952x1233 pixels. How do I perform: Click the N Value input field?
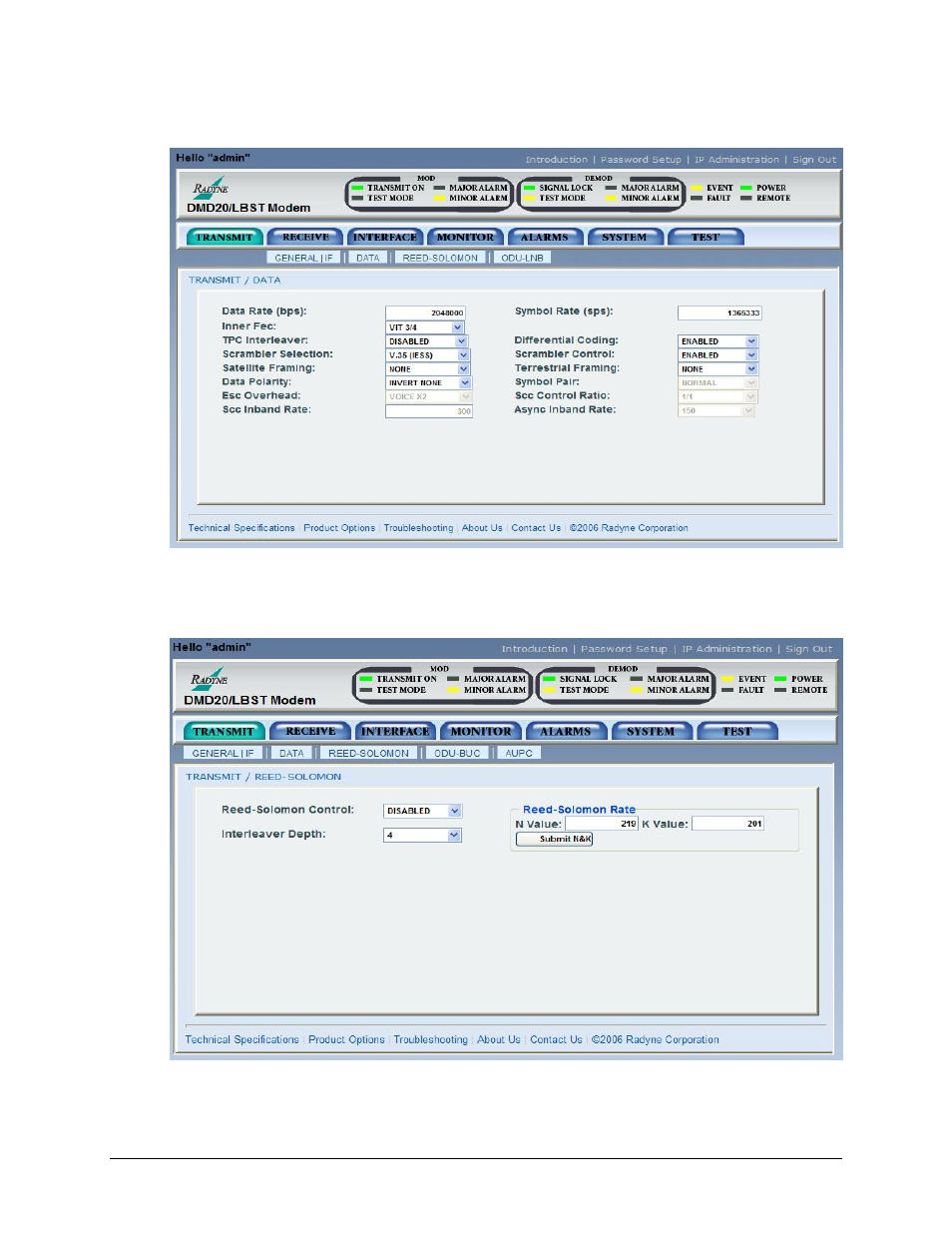click(x=602, y=824)
